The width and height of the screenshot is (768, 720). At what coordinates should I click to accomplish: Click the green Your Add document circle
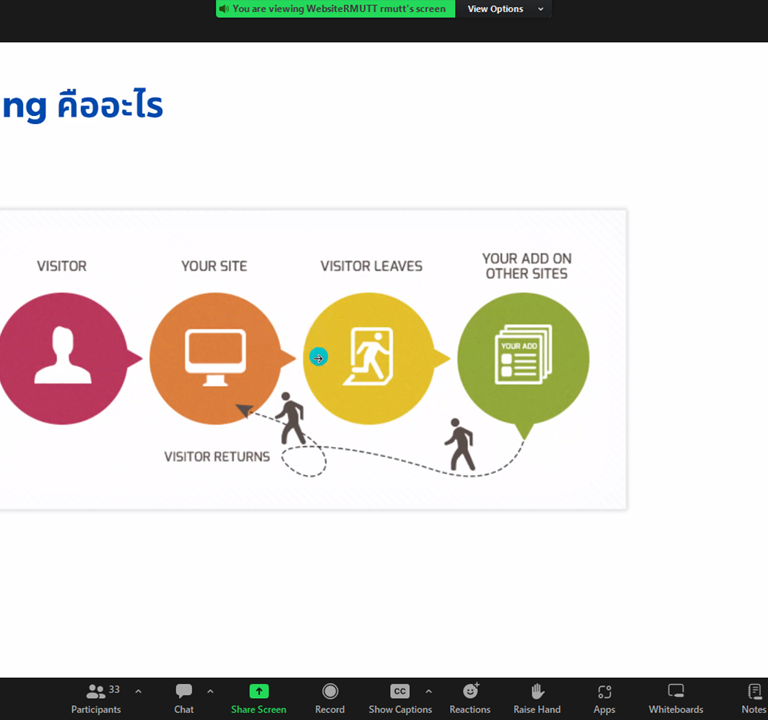(x=523, y=359)
